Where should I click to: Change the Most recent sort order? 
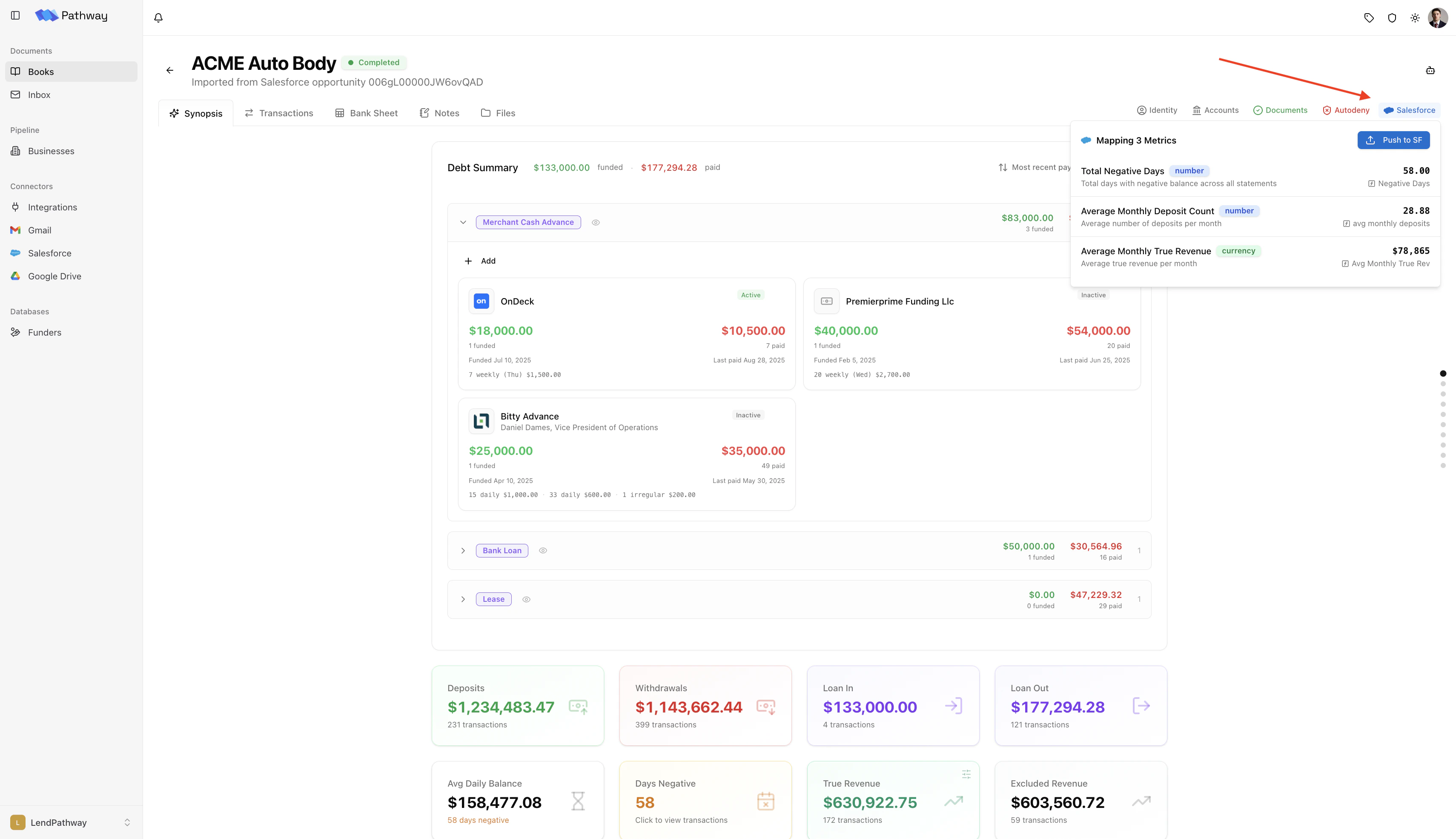1035,167
